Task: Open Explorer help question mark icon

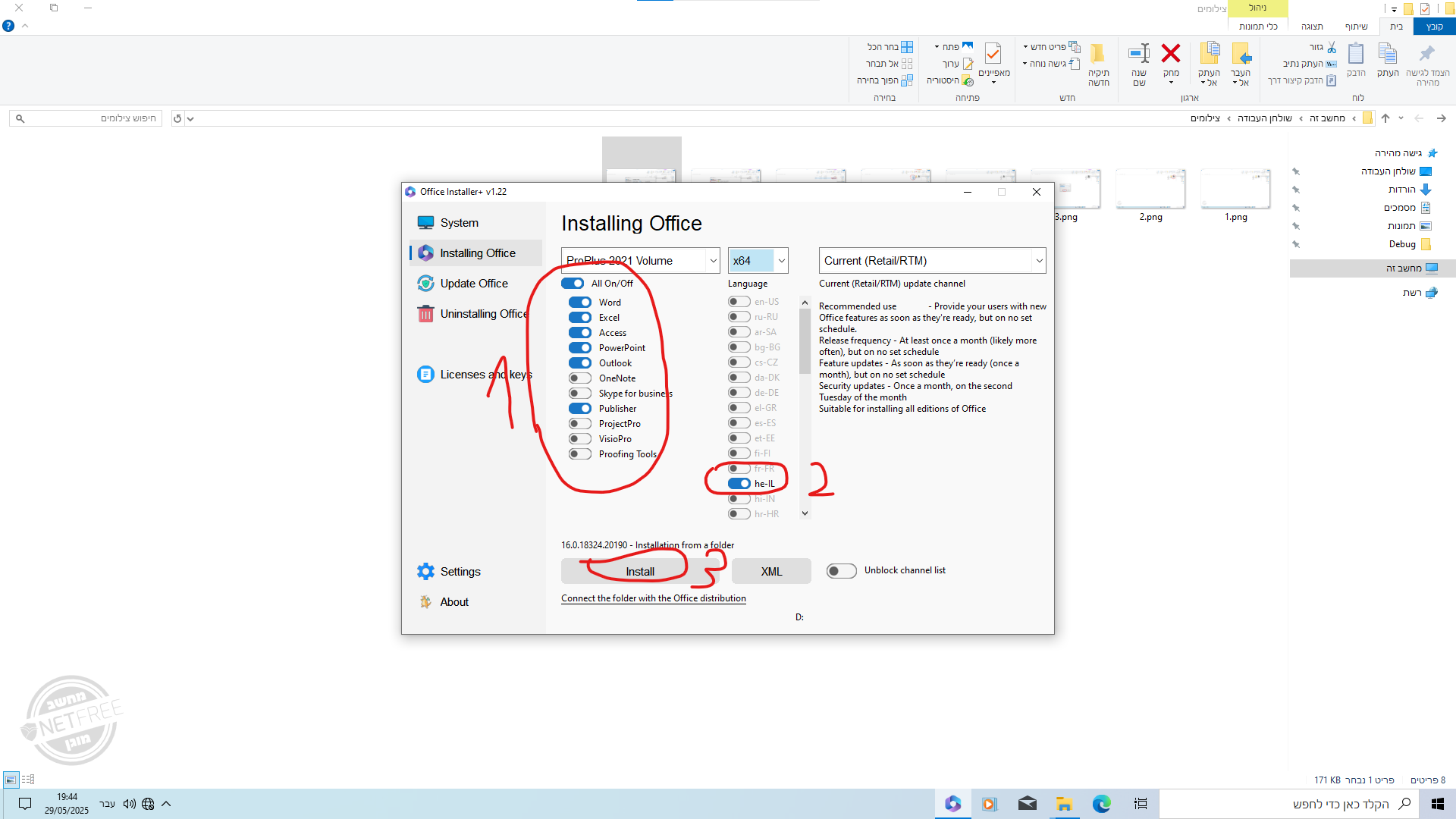Action: pyautogui.click(x=8, y=26)
